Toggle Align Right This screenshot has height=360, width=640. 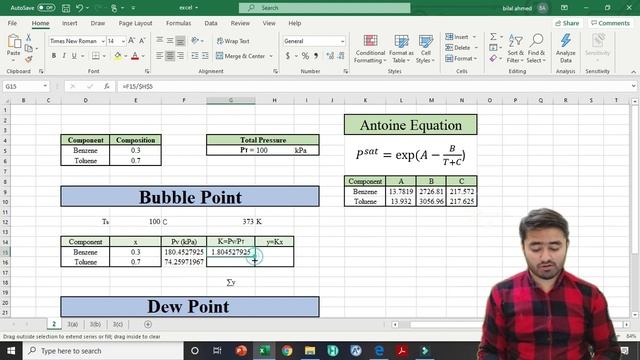click(x=180, y=56)
